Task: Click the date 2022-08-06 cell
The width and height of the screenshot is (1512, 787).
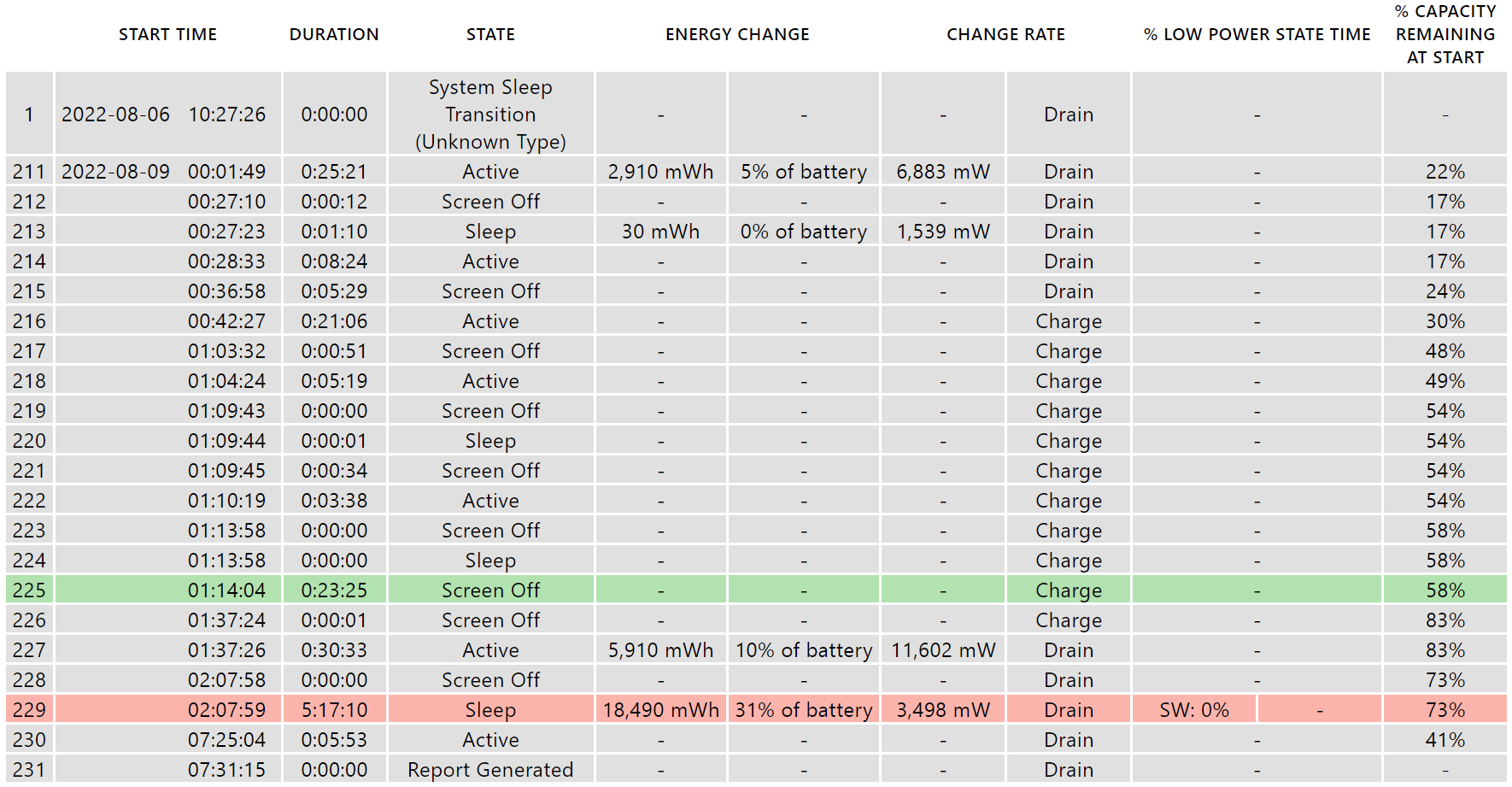Action: point(115,114)
